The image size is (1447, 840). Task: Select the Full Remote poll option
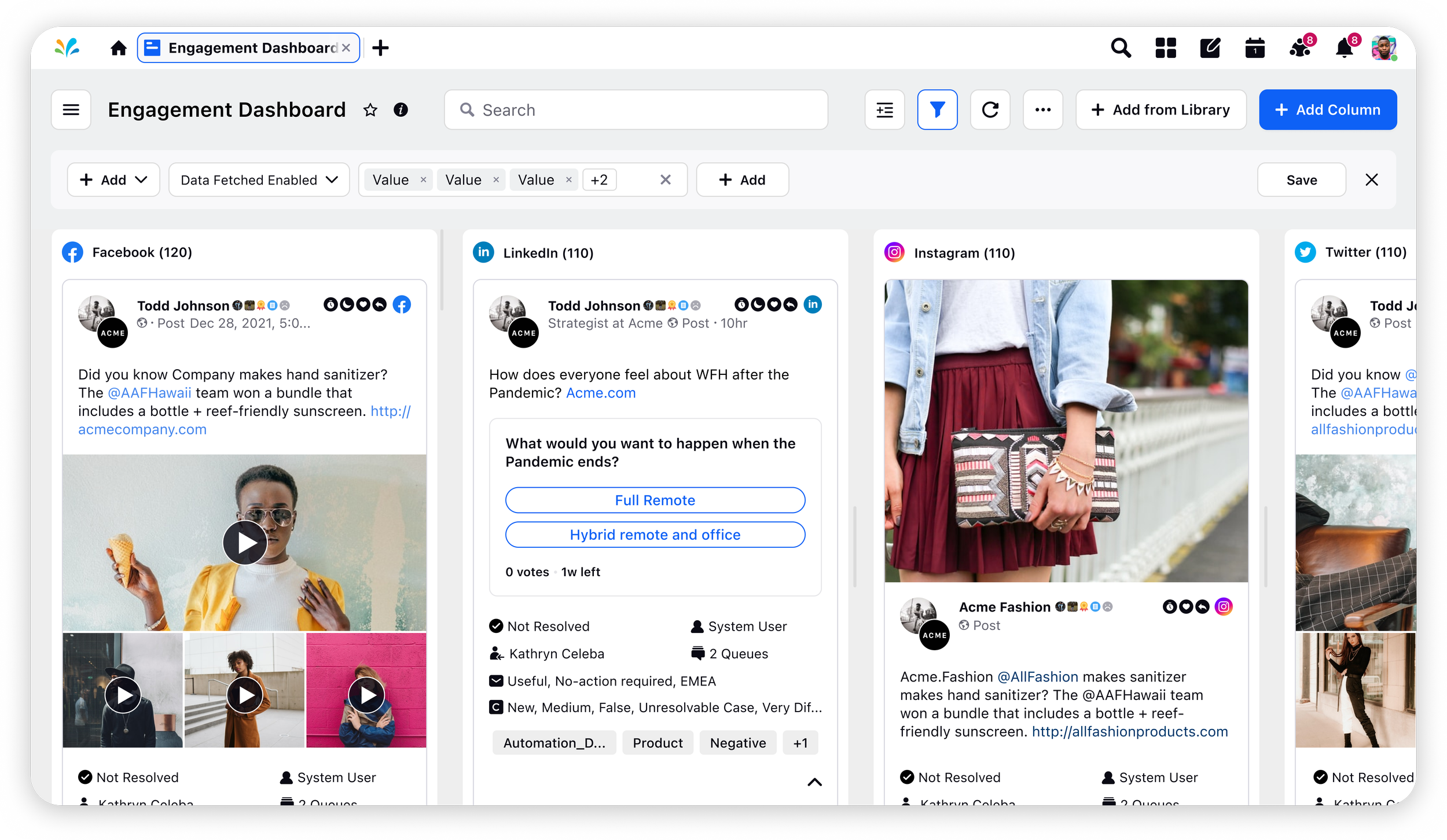point(655,500)
